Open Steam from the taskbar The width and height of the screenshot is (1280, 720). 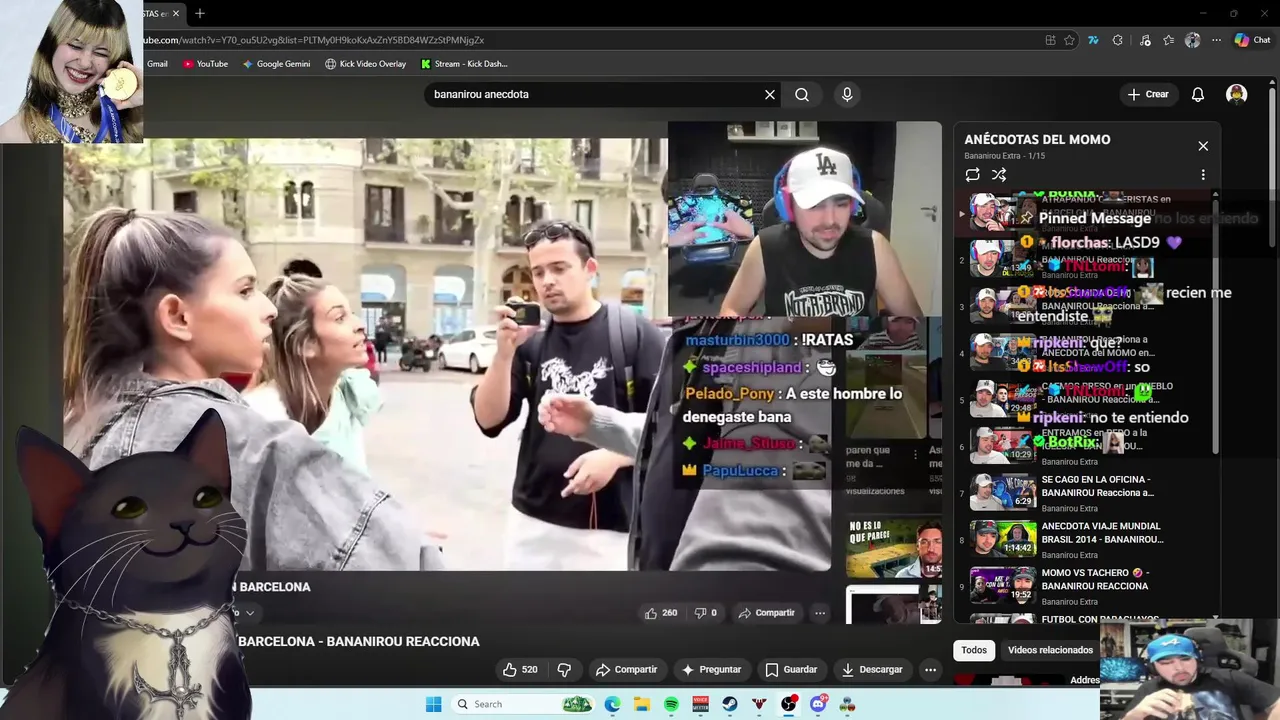point(730,704)
